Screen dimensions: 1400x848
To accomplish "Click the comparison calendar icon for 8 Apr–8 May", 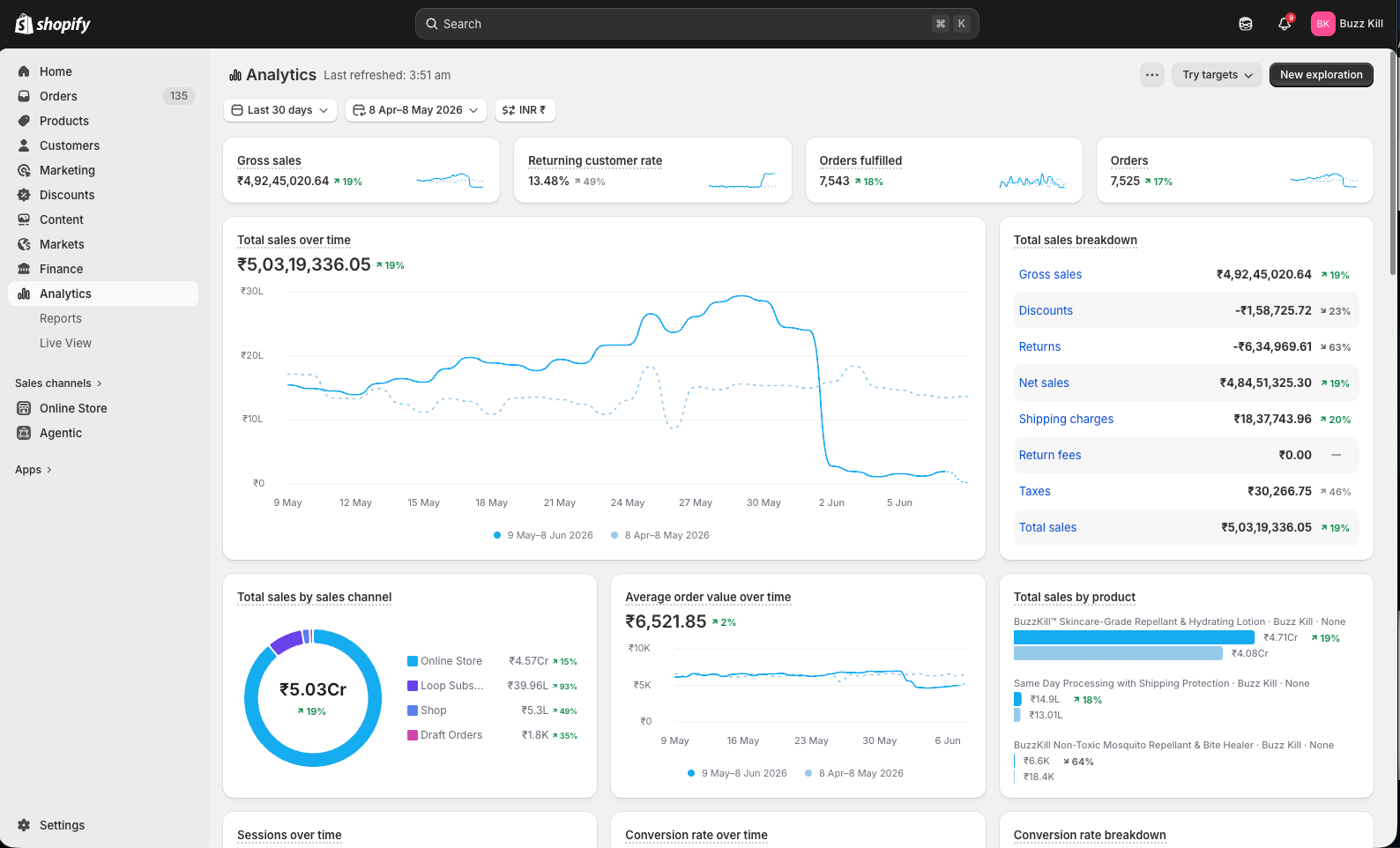I will tap(359, 110).
